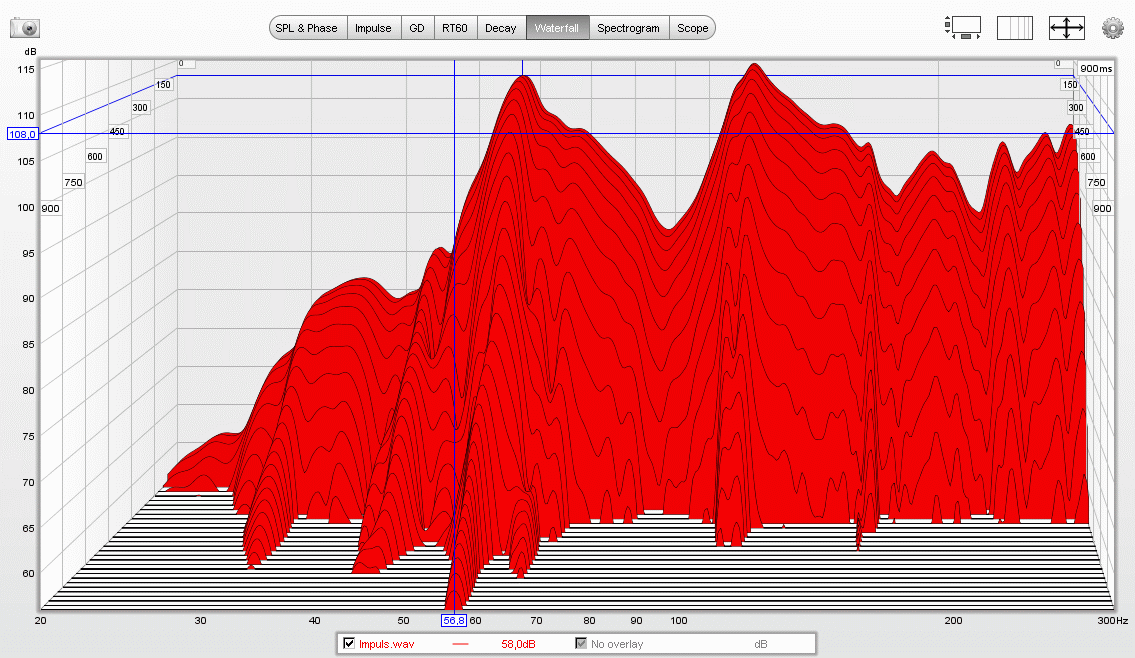Open the Scope tab
The image size is (1135, 658).
[x=692, y=28]
